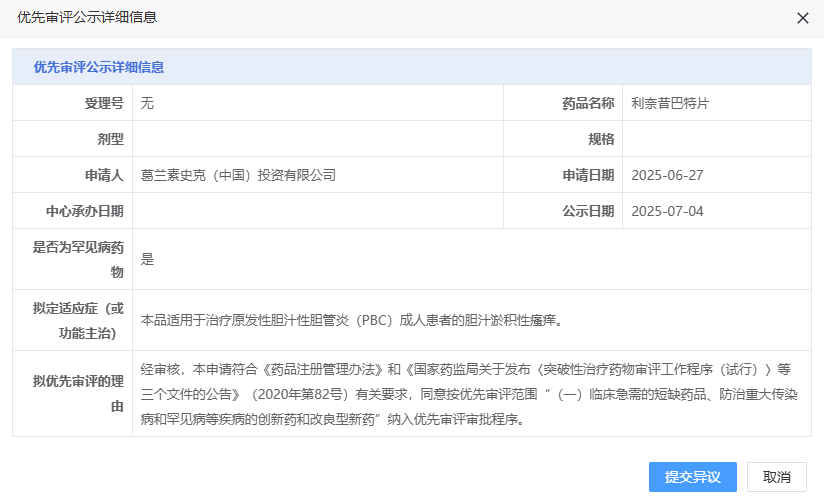The image size is (824, 501).
Task: Click the 提交异议 button
Action: 692,477
